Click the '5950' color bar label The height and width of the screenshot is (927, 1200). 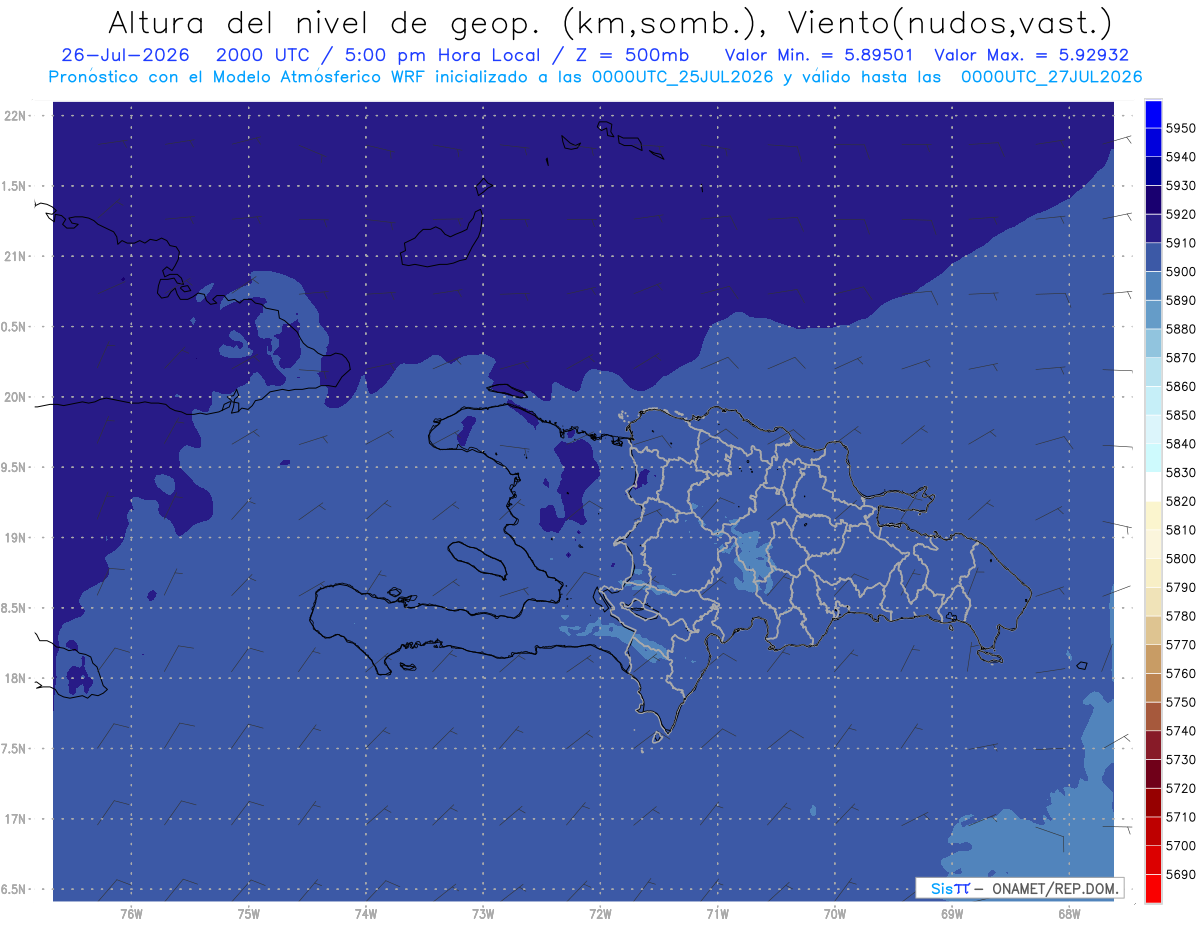click(1180, 129)
